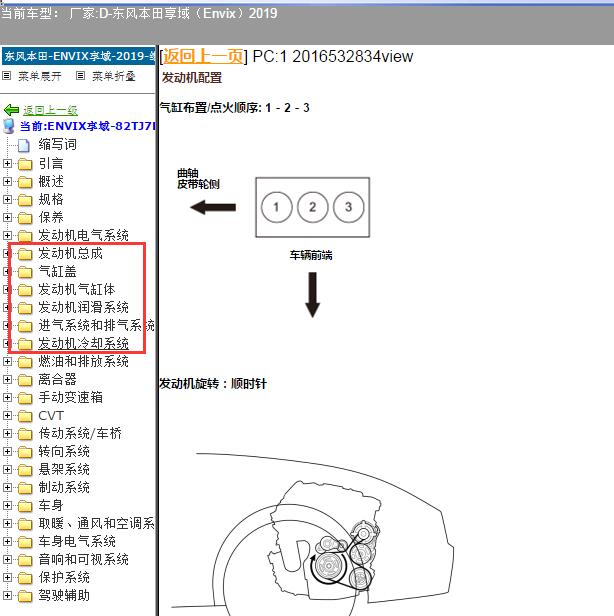The height and width of the screenshot is (616, 614).
Task: Click the 气缸布置/点火顺序 text line
Action: (x=235, y=107)
